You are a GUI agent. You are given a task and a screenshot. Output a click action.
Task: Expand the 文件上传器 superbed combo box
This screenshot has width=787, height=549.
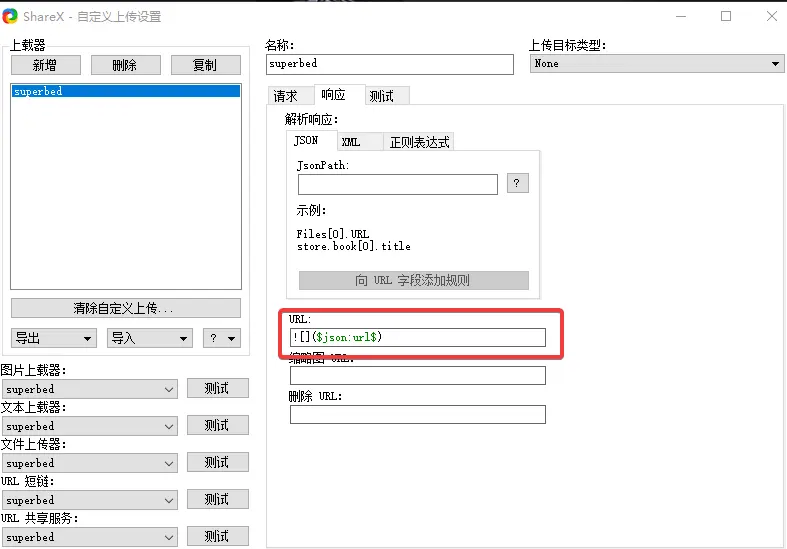tap(90, 463)
